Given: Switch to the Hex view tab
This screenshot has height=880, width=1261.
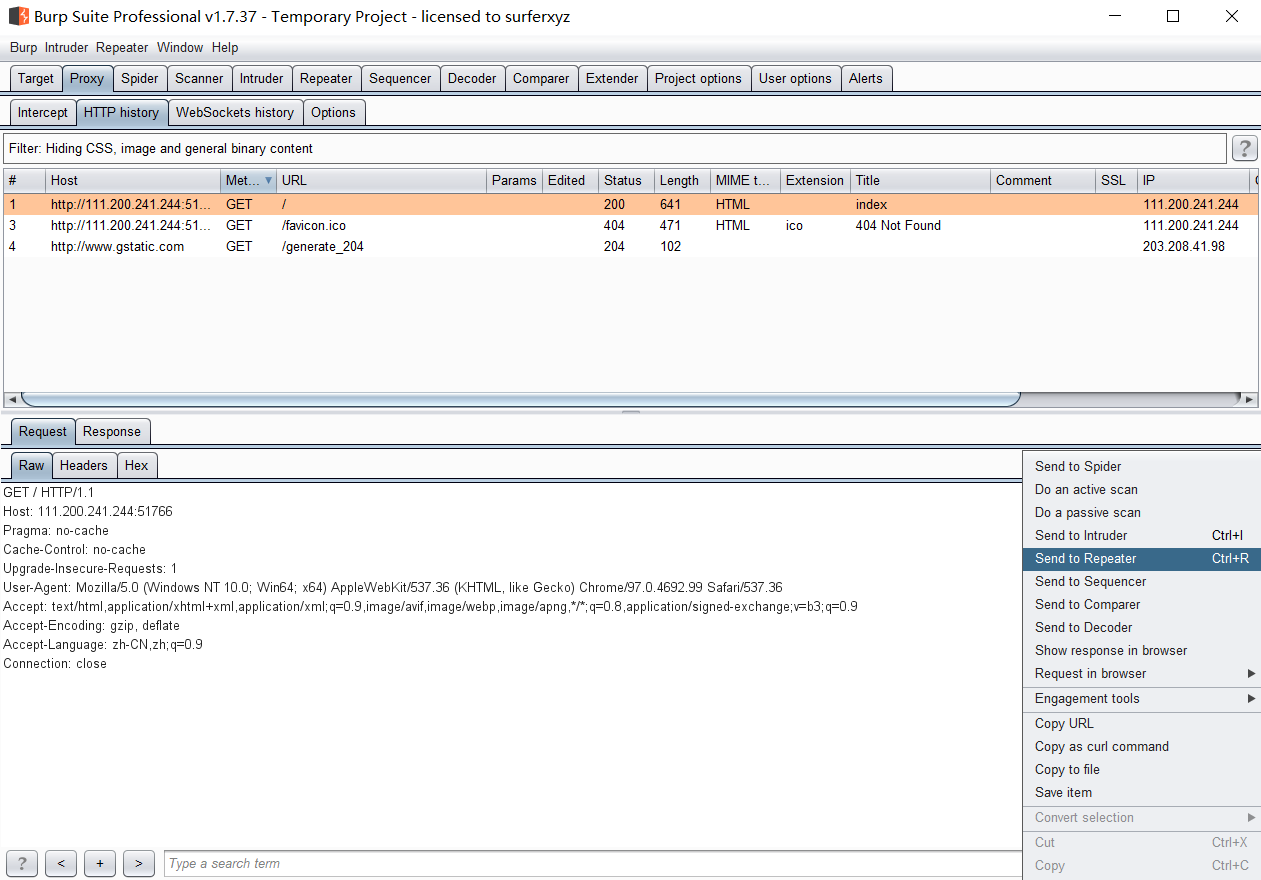Looking at the screenshot, I should [137, 466].
